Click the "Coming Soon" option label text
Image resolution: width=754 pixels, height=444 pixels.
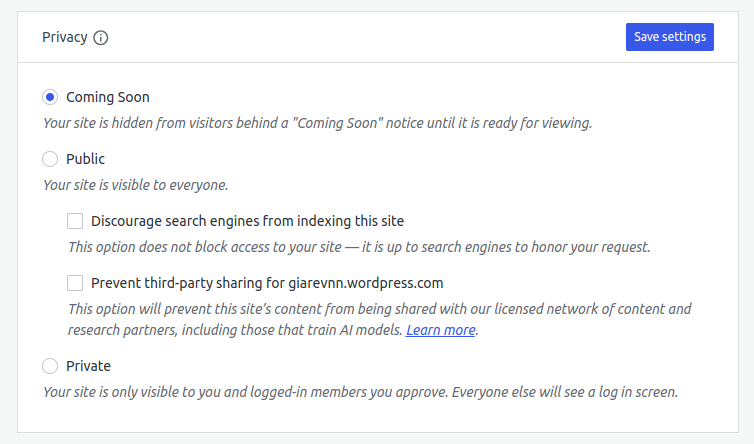point(107,97)
